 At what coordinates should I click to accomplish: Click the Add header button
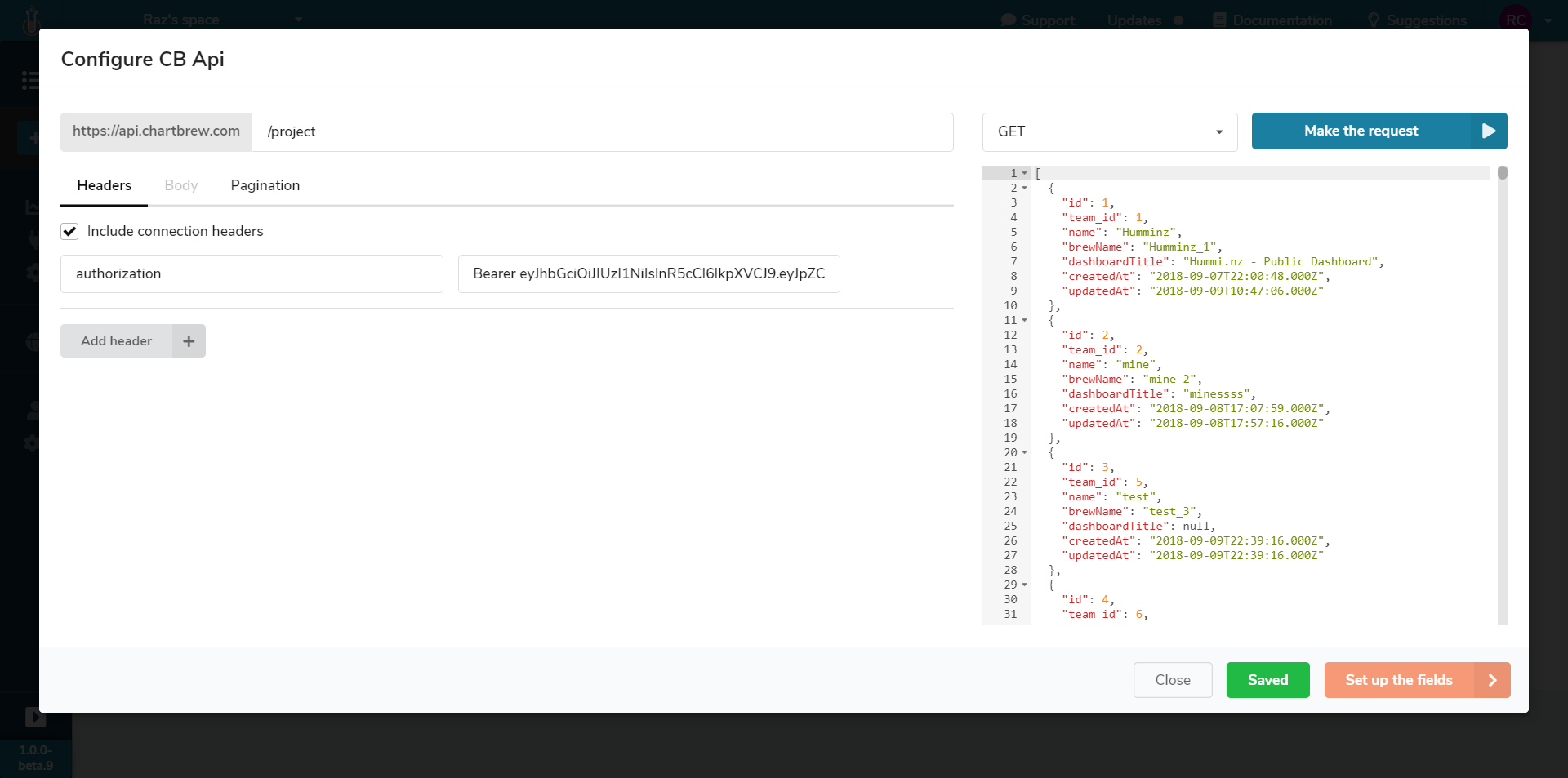pos(117,341)
